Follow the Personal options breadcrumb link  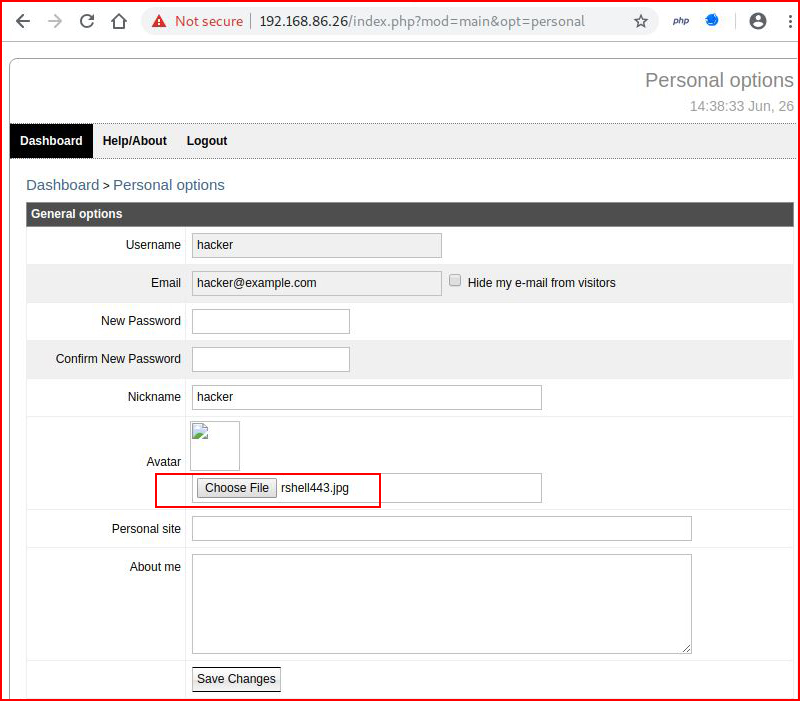click(169, 185)
